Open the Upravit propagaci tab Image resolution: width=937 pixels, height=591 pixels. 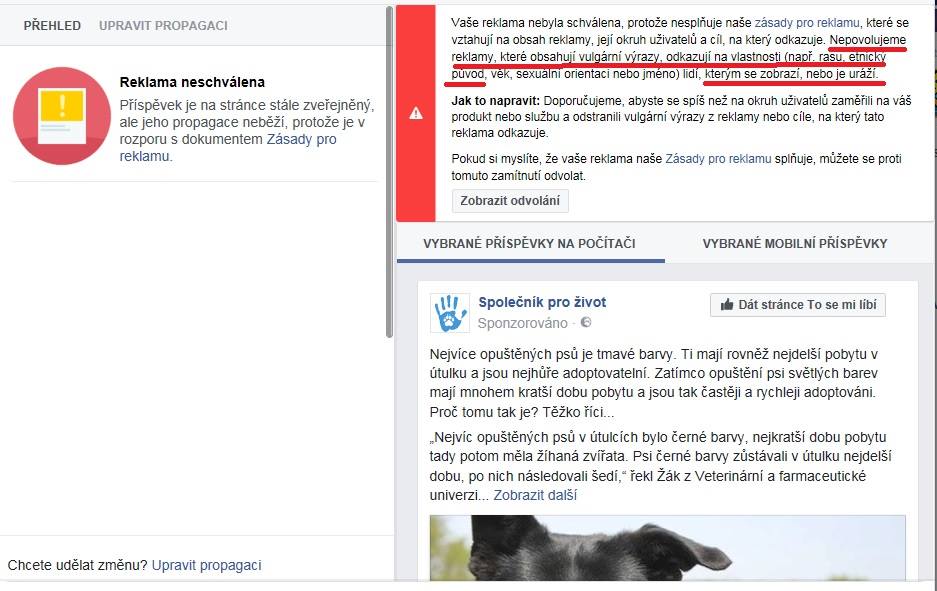point(163,26)
